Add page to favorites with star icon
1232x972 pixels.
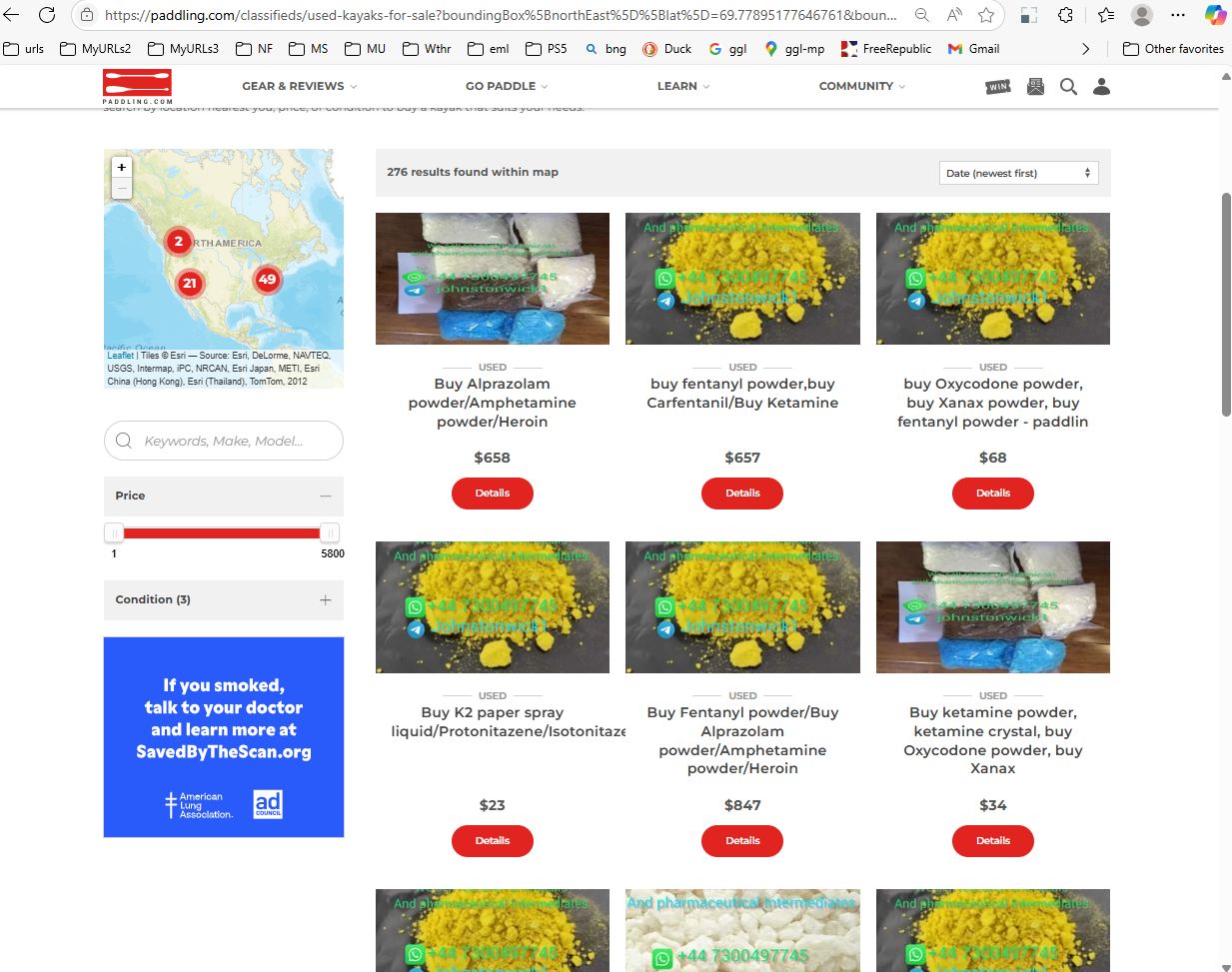pos(986,15)
